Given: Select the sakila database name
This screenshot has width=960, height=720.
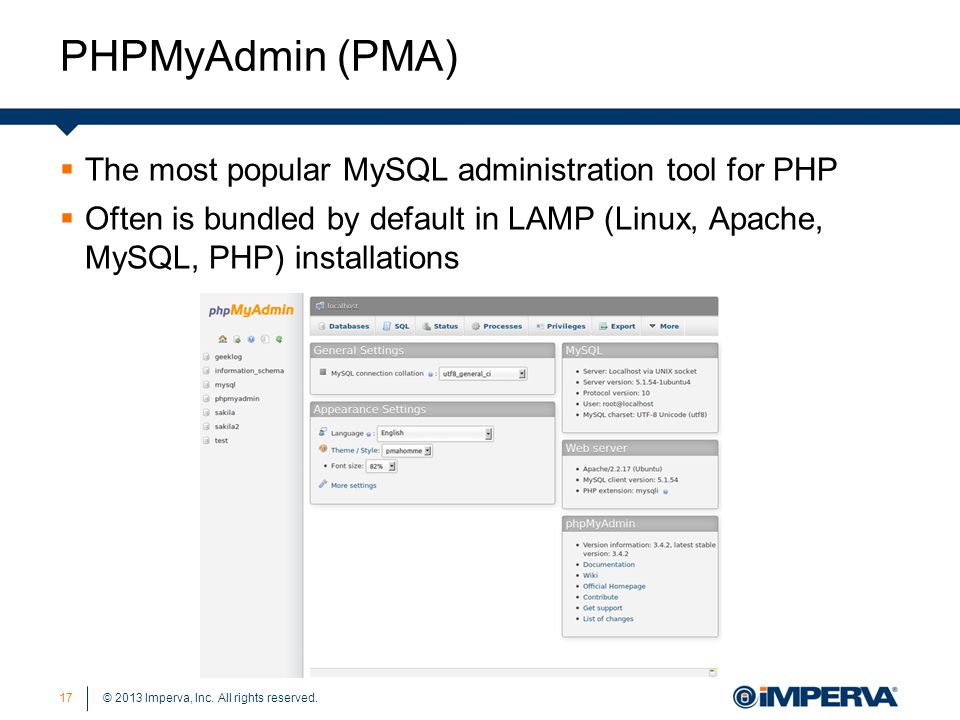Looking at the screenshot, I should [225, 413].
